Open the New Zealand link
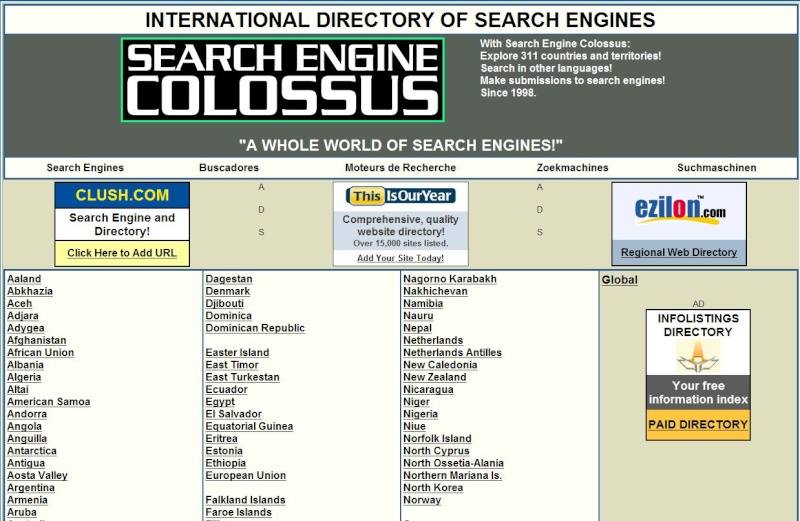Viewport: 800px width, 521px height. click(x=435, y=377)
